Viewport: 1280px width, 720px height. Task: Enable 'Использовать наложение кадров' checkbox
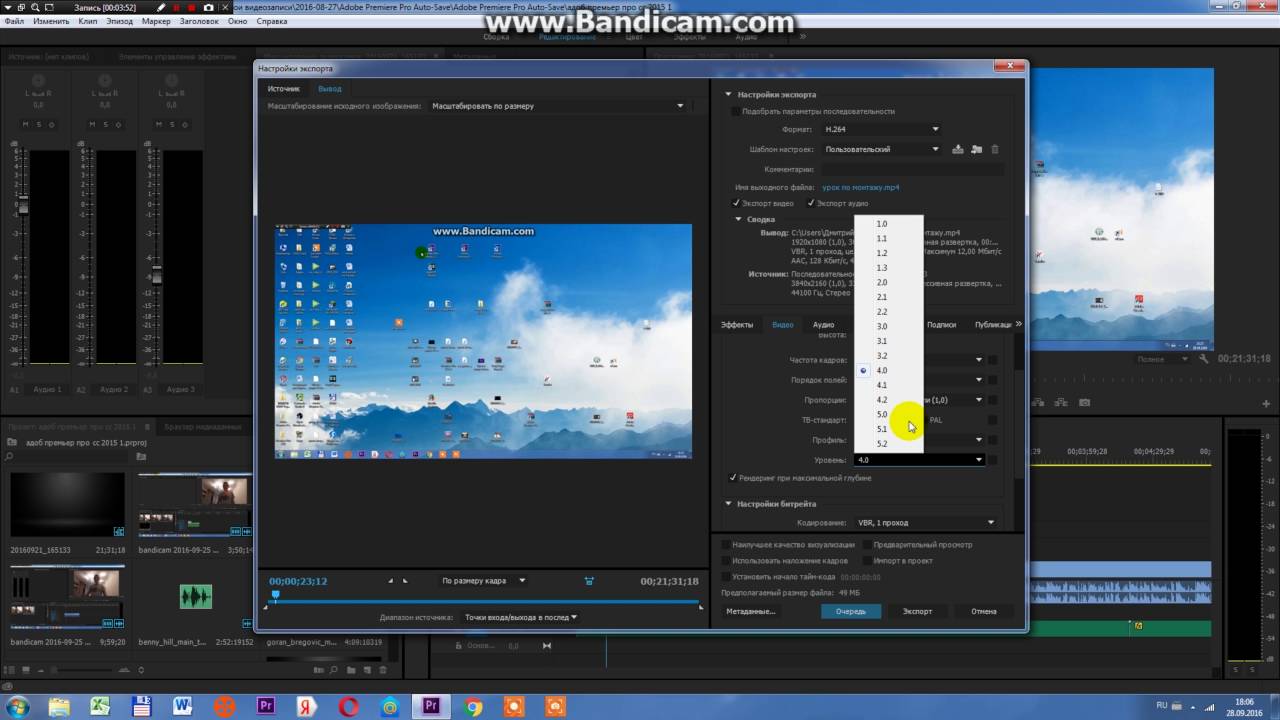pyautogui.click(x=725, y=561)
